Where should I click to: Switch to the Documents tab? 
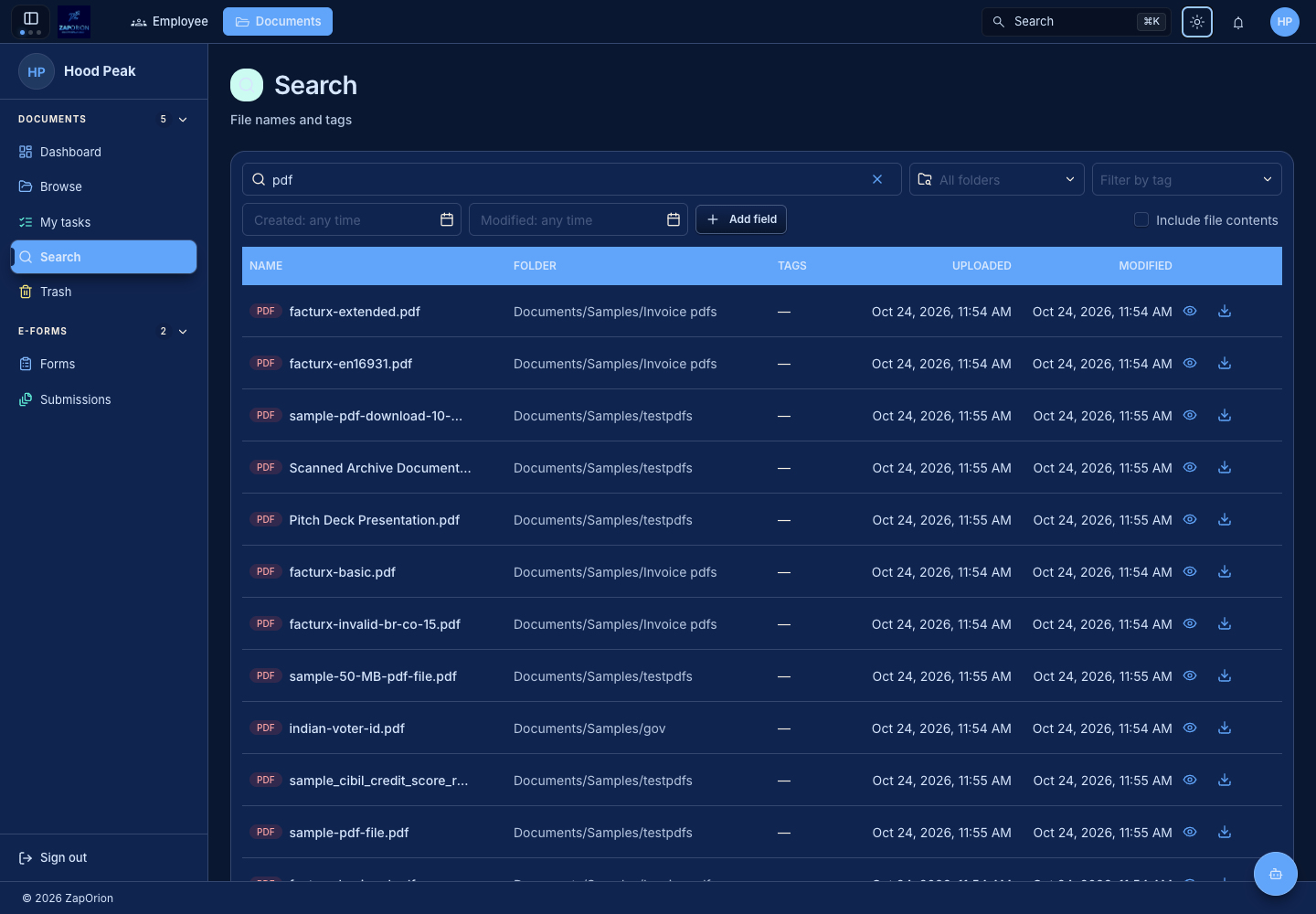[278, 21]
